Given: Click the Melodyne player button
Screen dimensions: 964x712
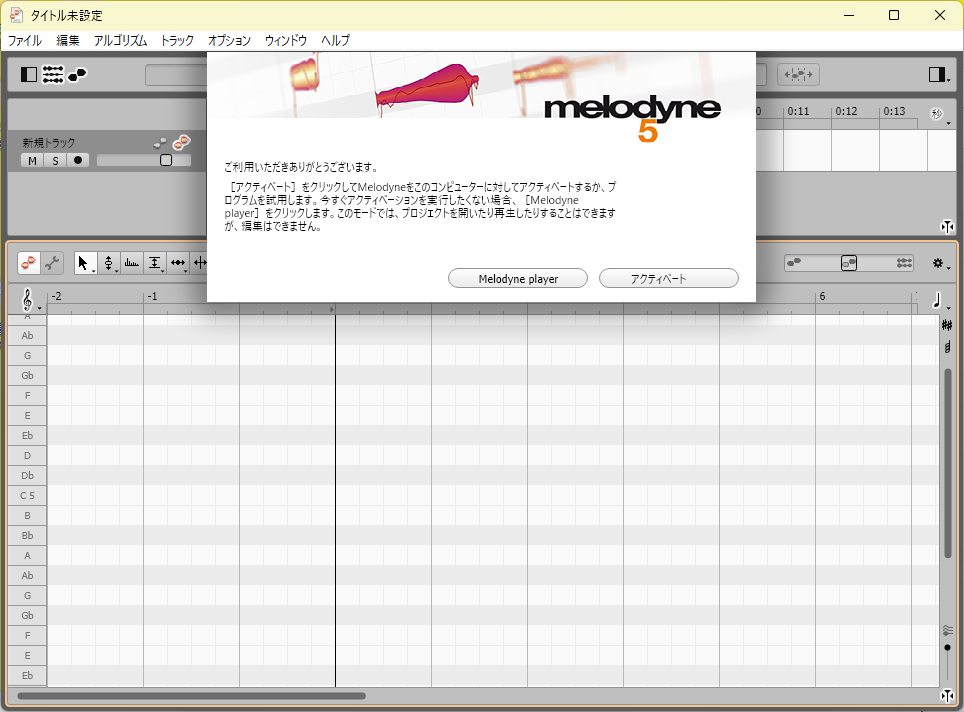Looking at the screenshot, I should (x=518, y=279).
